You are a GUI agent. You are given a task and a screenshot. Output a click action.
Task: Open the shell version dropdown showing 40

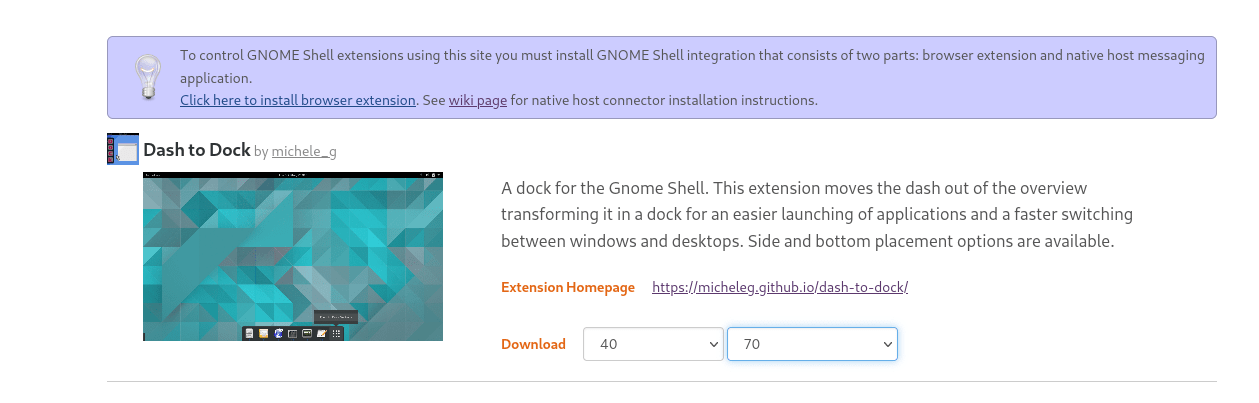click(653, 344)
